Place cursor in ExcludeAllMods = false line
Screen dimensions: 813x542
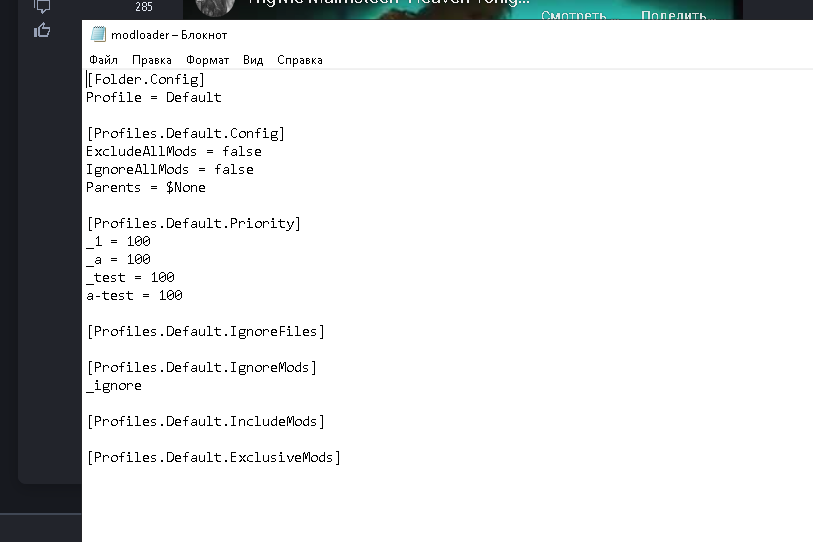173,152
